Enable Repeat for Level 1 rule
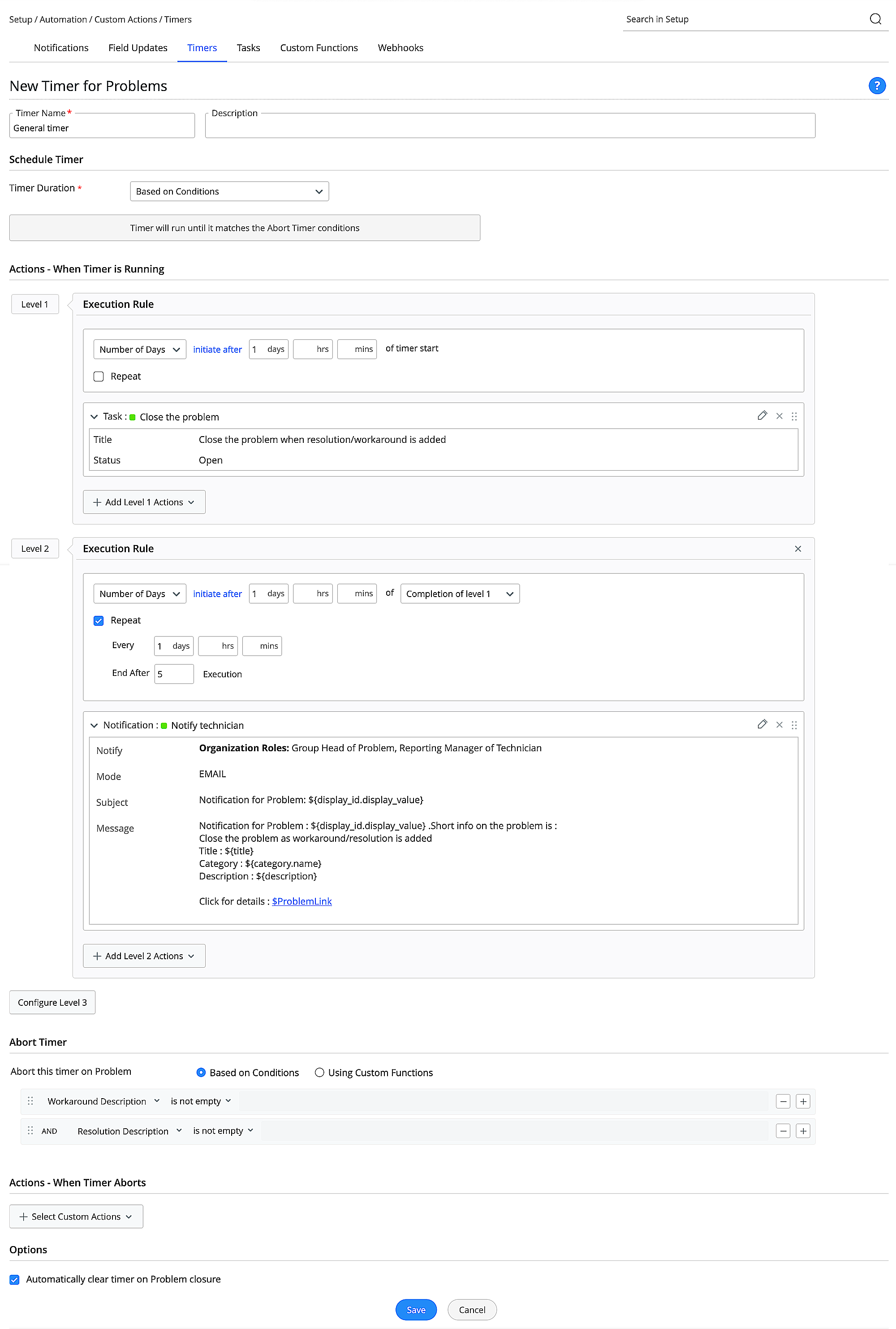Screen dimensions: 896x1329 (x=99, y=376)
